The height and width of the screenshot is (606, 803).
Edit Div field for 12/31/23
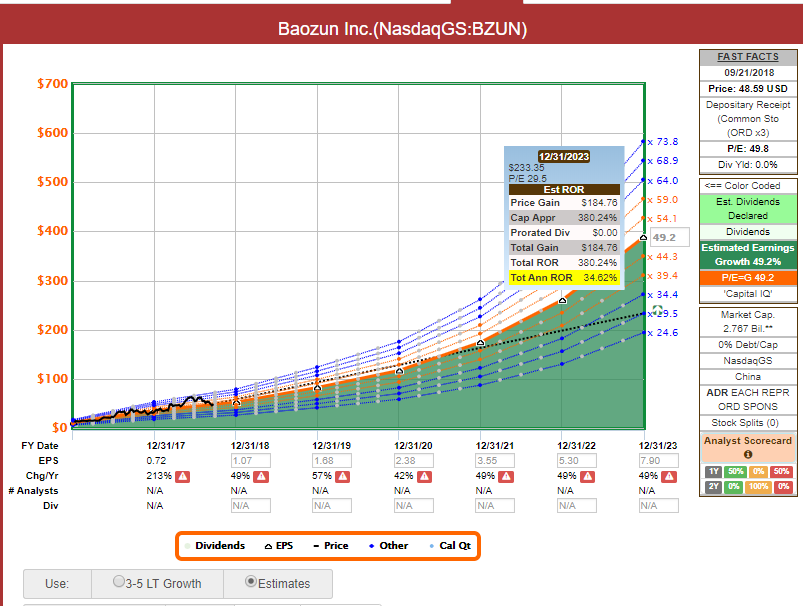(659, 506)
